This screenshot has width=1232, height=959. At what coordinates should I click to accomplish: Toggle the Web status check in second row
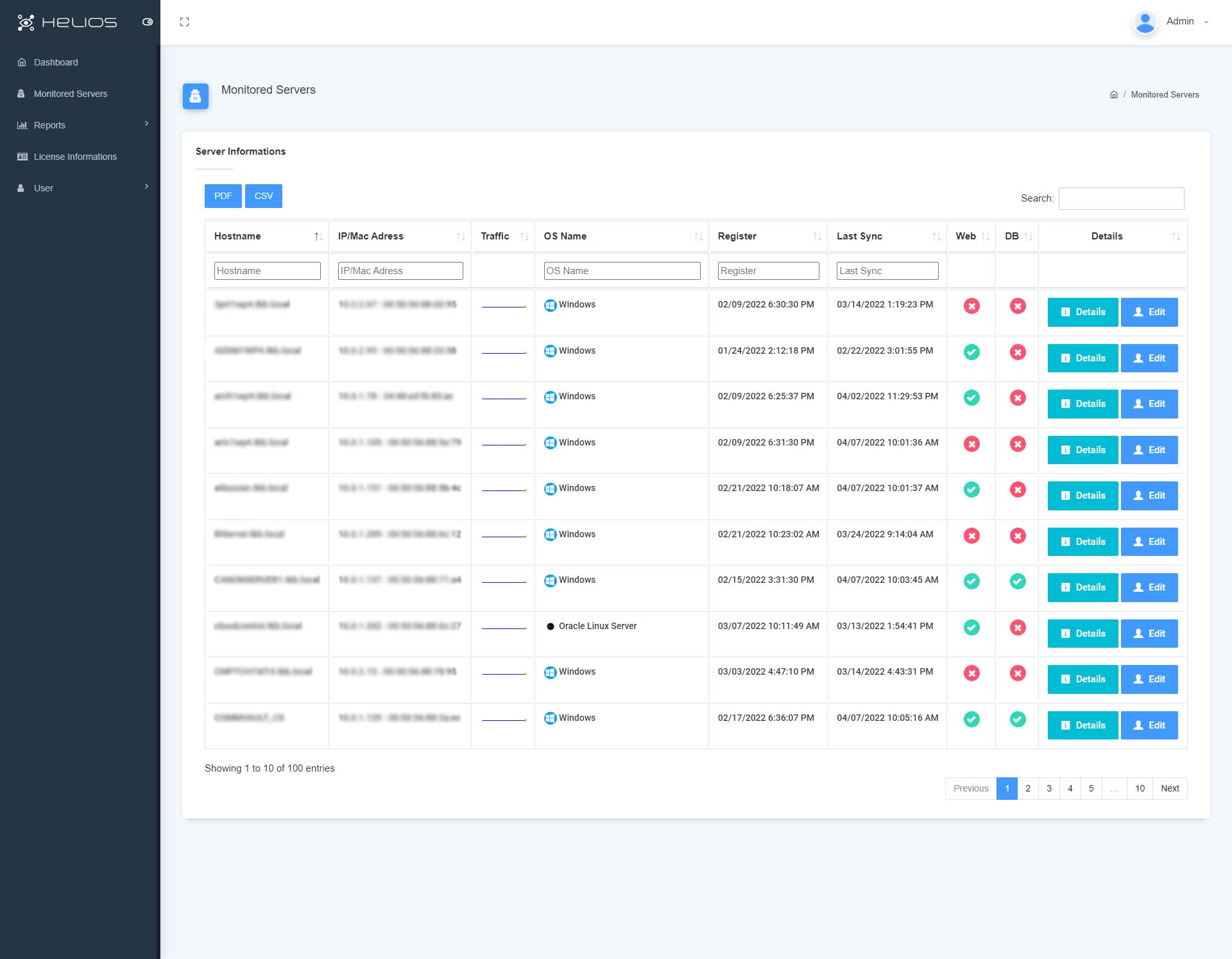pos(971,352)
